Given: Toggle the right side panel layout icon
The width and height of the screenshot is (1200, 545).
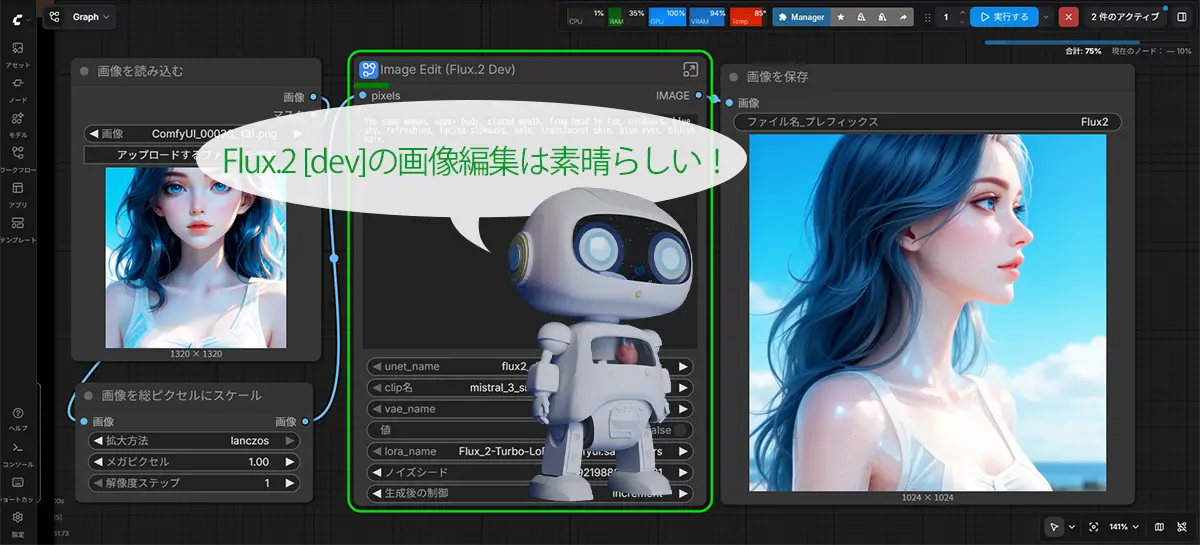Looking at the screenshot, I should tap(1181, 17).
